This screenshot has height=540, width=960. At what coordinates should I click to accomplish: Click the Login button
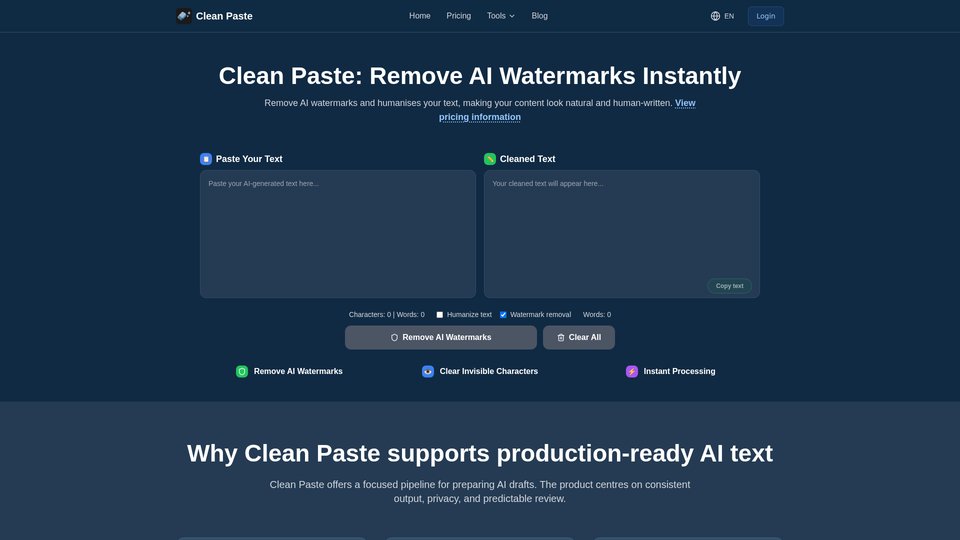tap(765, 16)
